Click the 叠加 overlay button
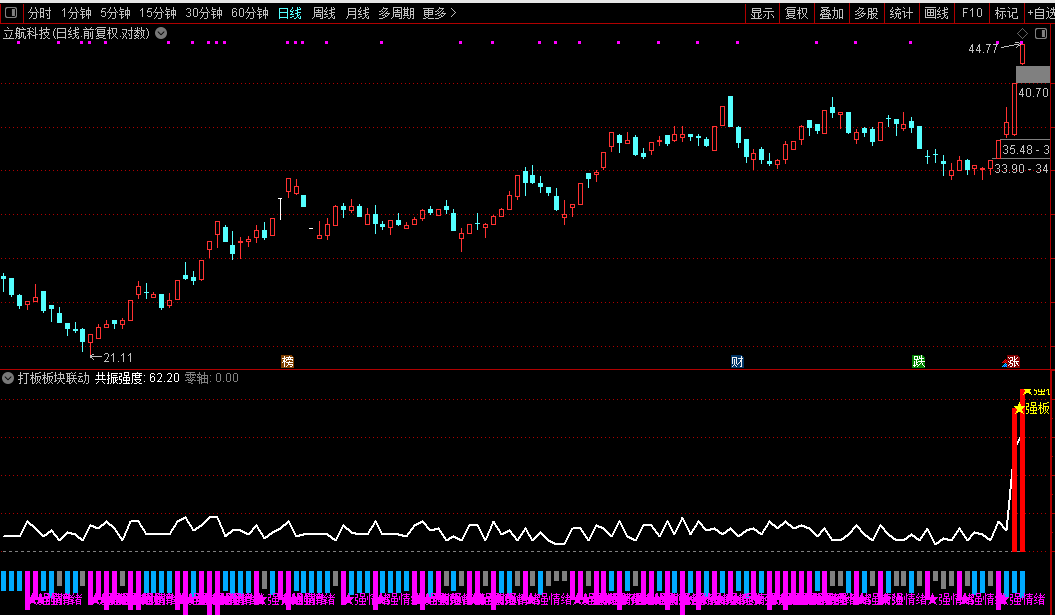 tap(831, 13)
